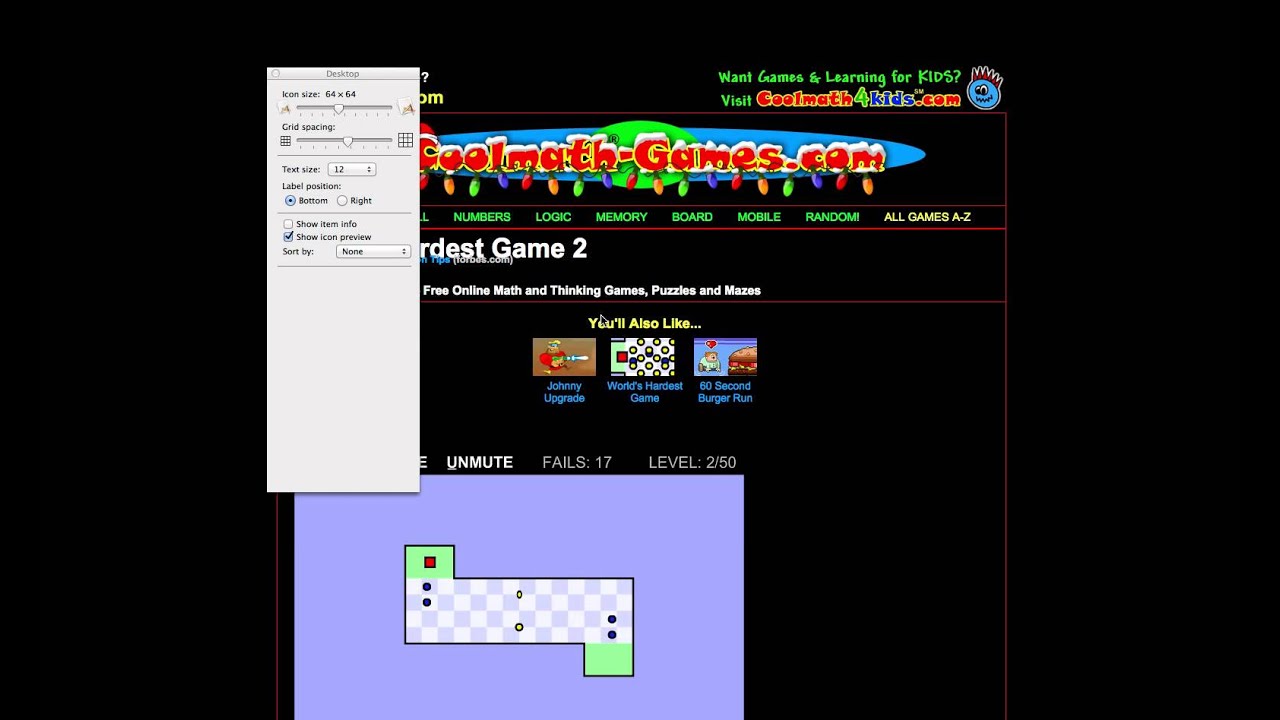
Task: Click the 60 Second Burger Run thumbnail
Action: click(x=725, y=357)
